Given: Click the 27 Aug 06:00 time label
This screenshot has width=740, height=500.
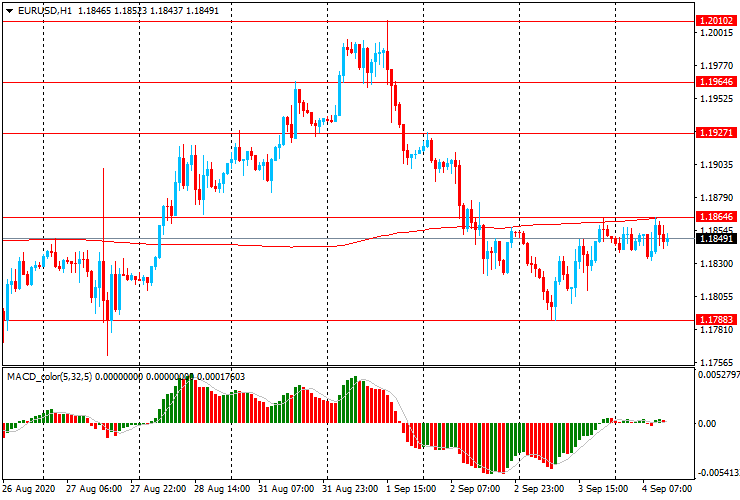Looking at the screenshot, I should coord(94,489).
